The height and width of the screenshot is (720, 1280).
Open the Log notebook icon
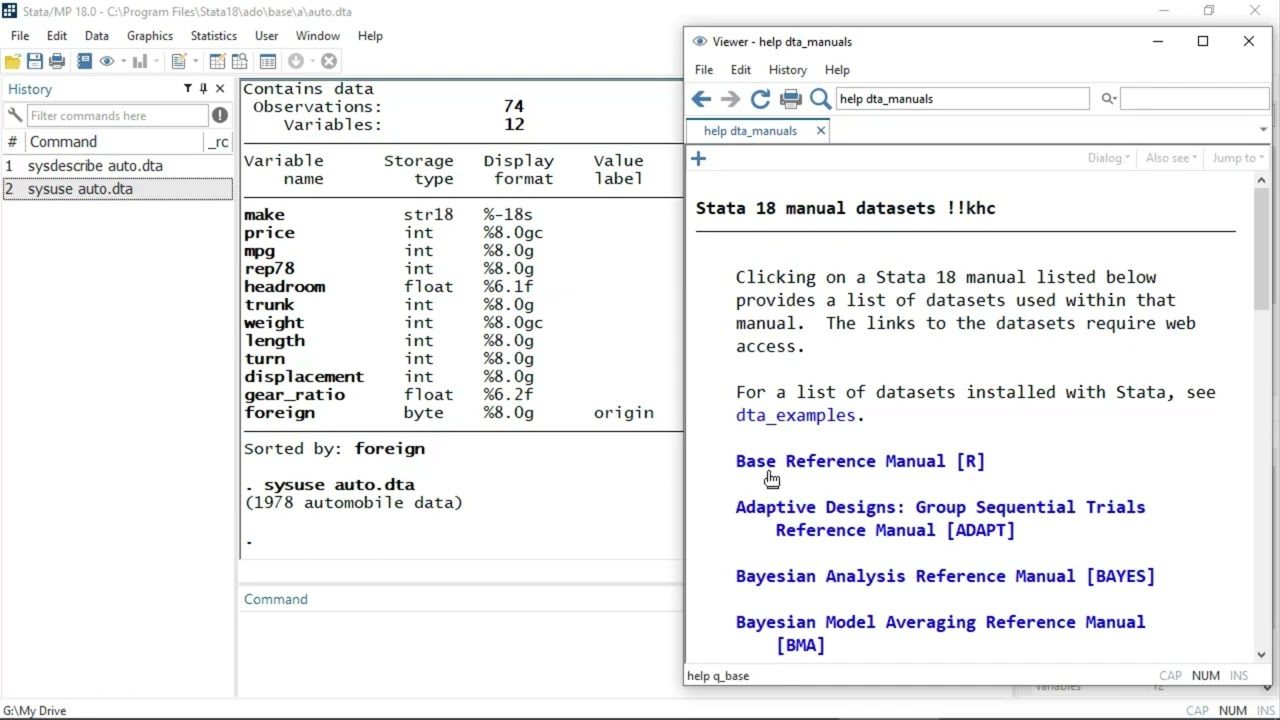click(x=84, y=61)
